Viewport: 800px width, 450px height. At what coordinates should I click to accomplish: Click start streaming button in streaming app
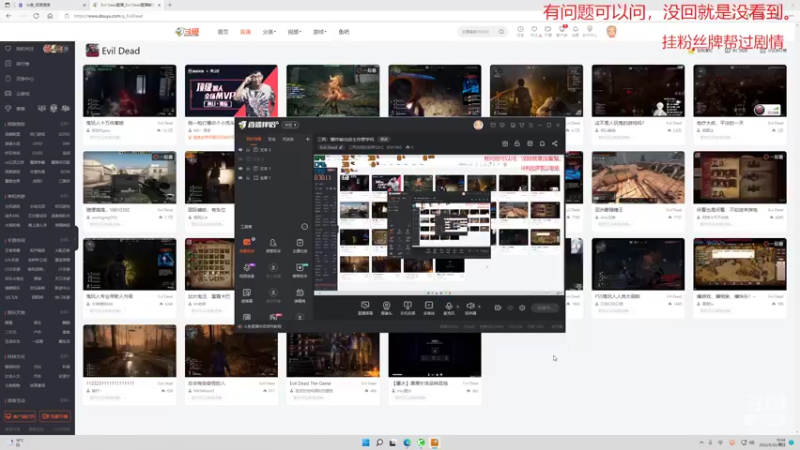(x=544, y=308)
